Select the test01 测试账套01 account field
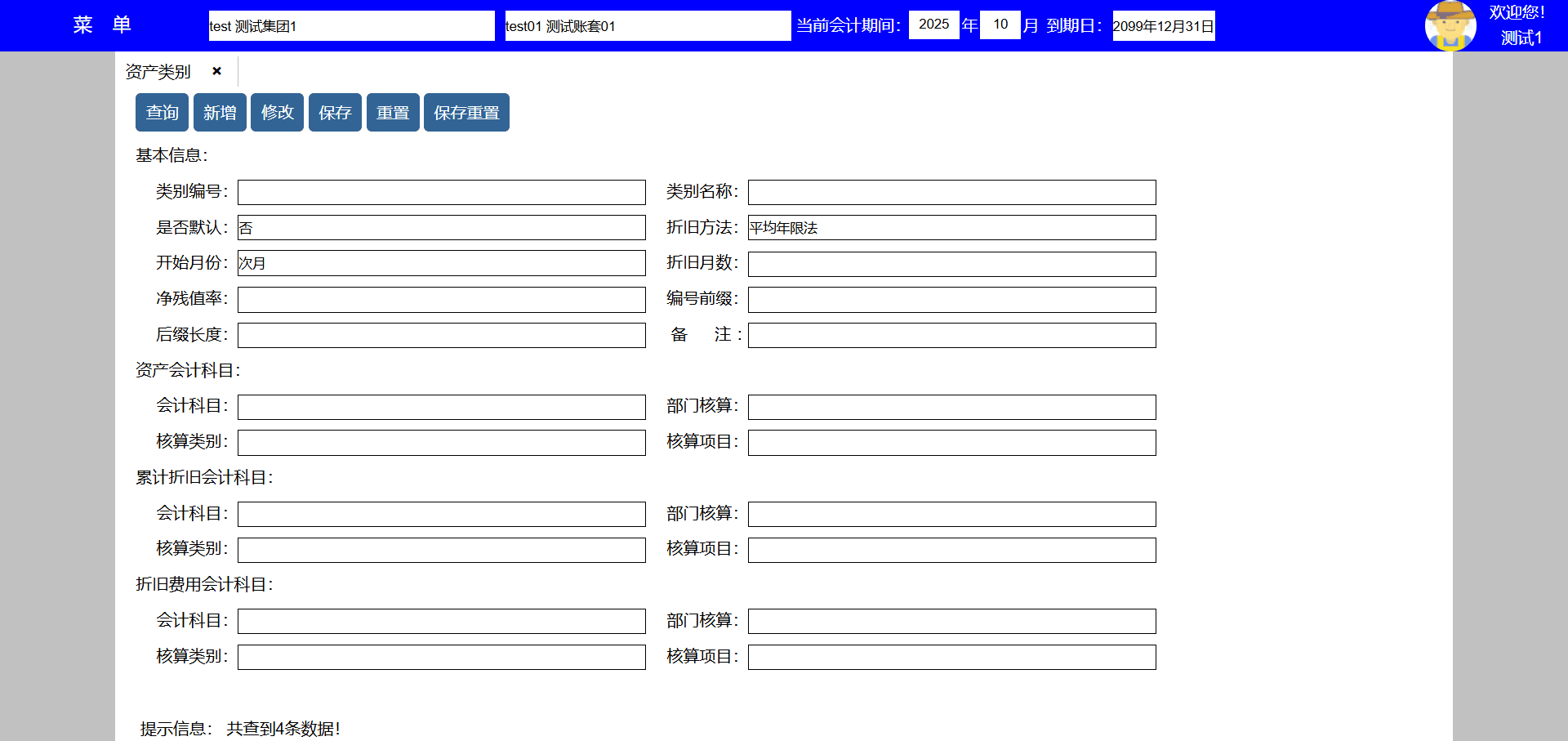Viewport: 1568px width, 741px height. [x=647, y=25]
